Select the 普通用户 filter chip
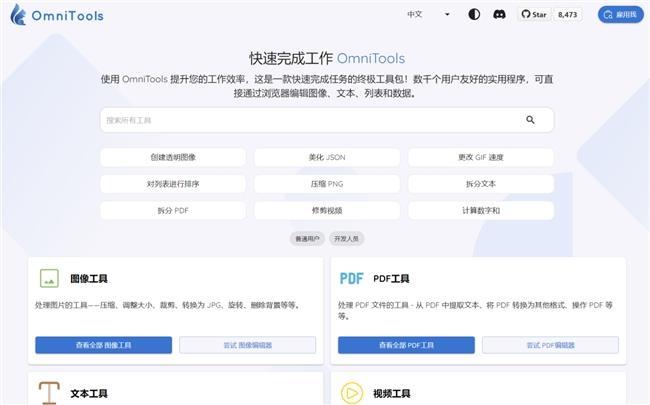The image size is (650, 405). 307,239
